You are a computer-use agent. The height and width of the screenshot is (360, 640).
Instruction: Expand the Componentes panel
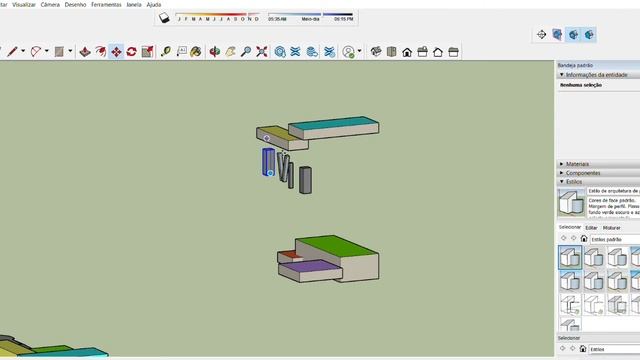(562, 173)
